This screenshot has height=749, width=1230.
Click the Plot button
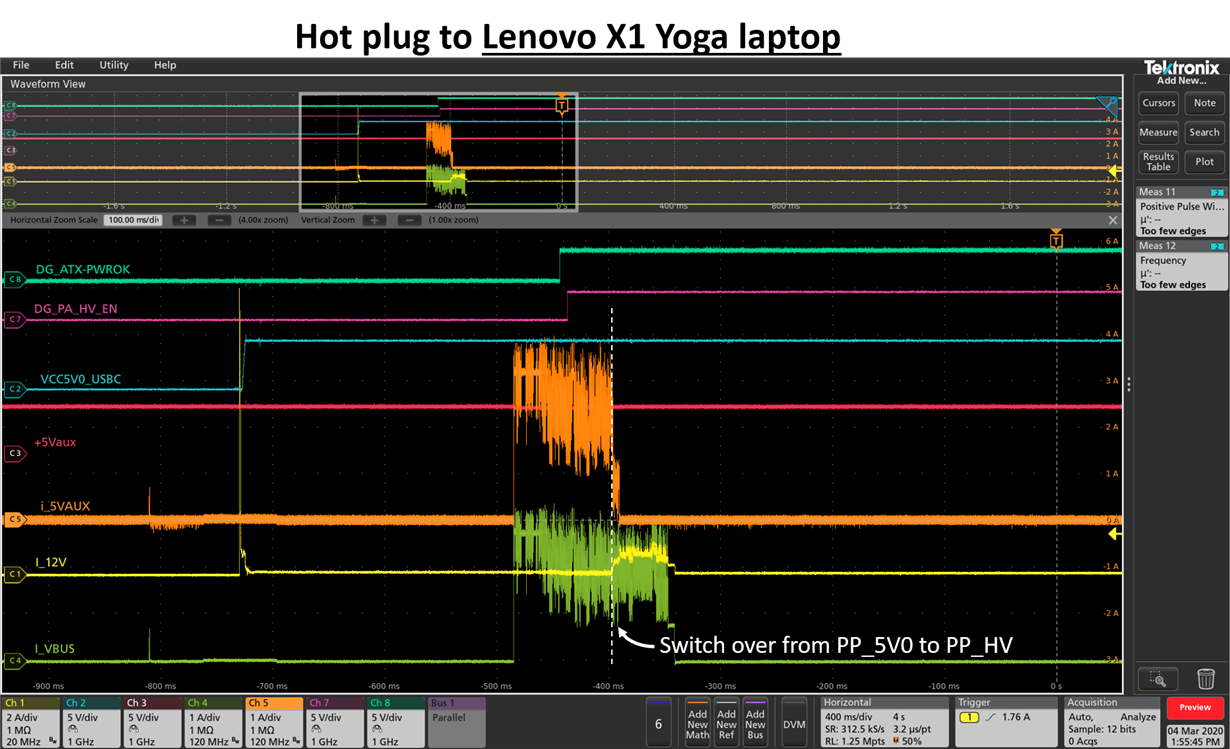pyautogui.click(x=1205, y=162)
